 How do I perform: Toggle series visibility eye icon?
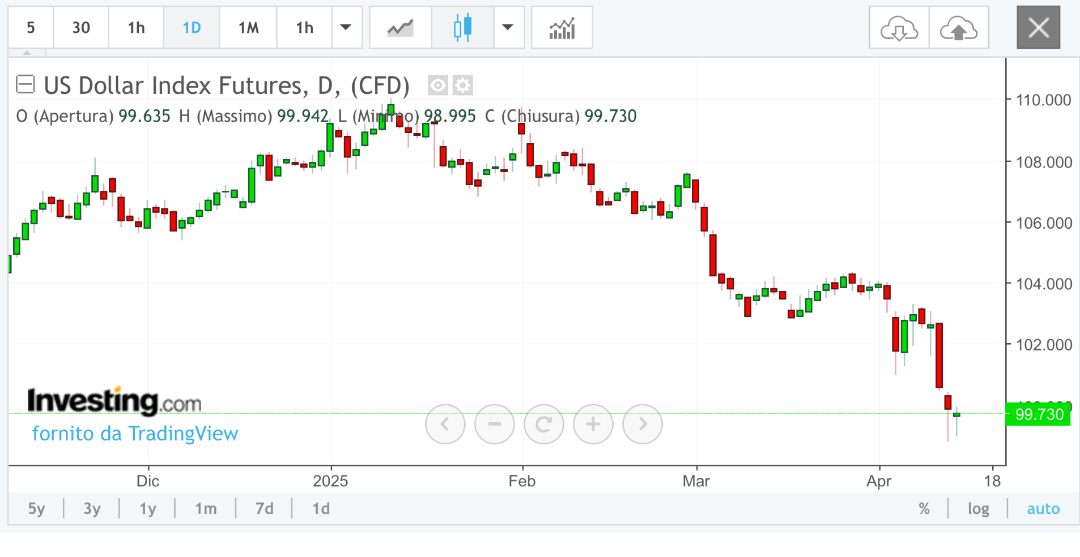click(438, 86)
